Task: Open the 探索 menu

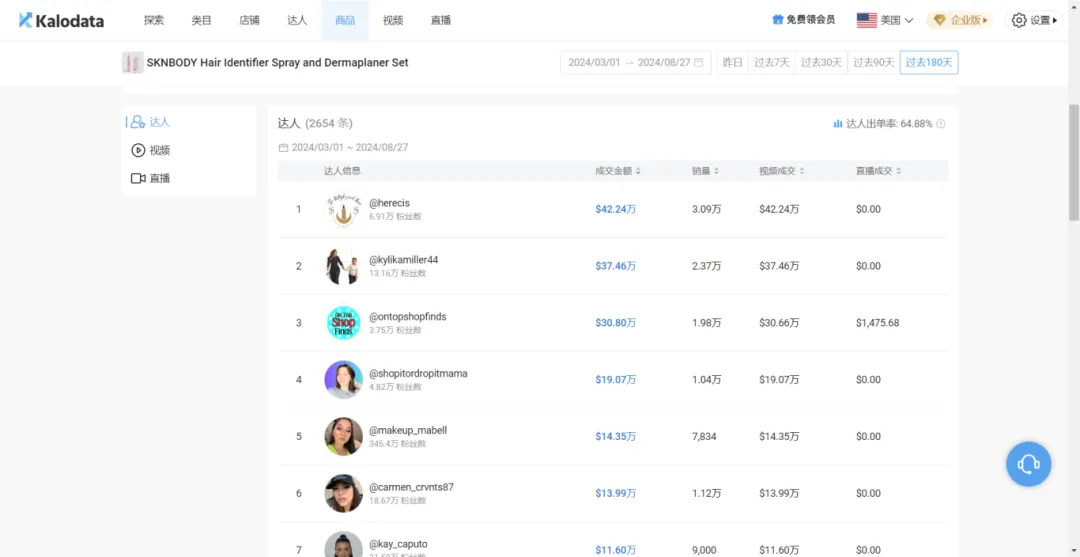Action: [154, 21]
